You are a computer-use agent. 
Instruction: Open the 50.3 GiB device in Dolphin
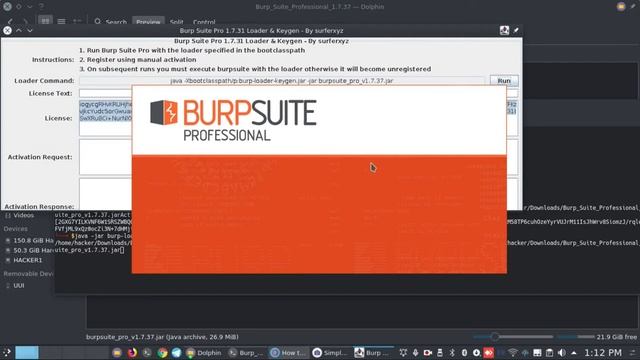(x=29, y=250)
